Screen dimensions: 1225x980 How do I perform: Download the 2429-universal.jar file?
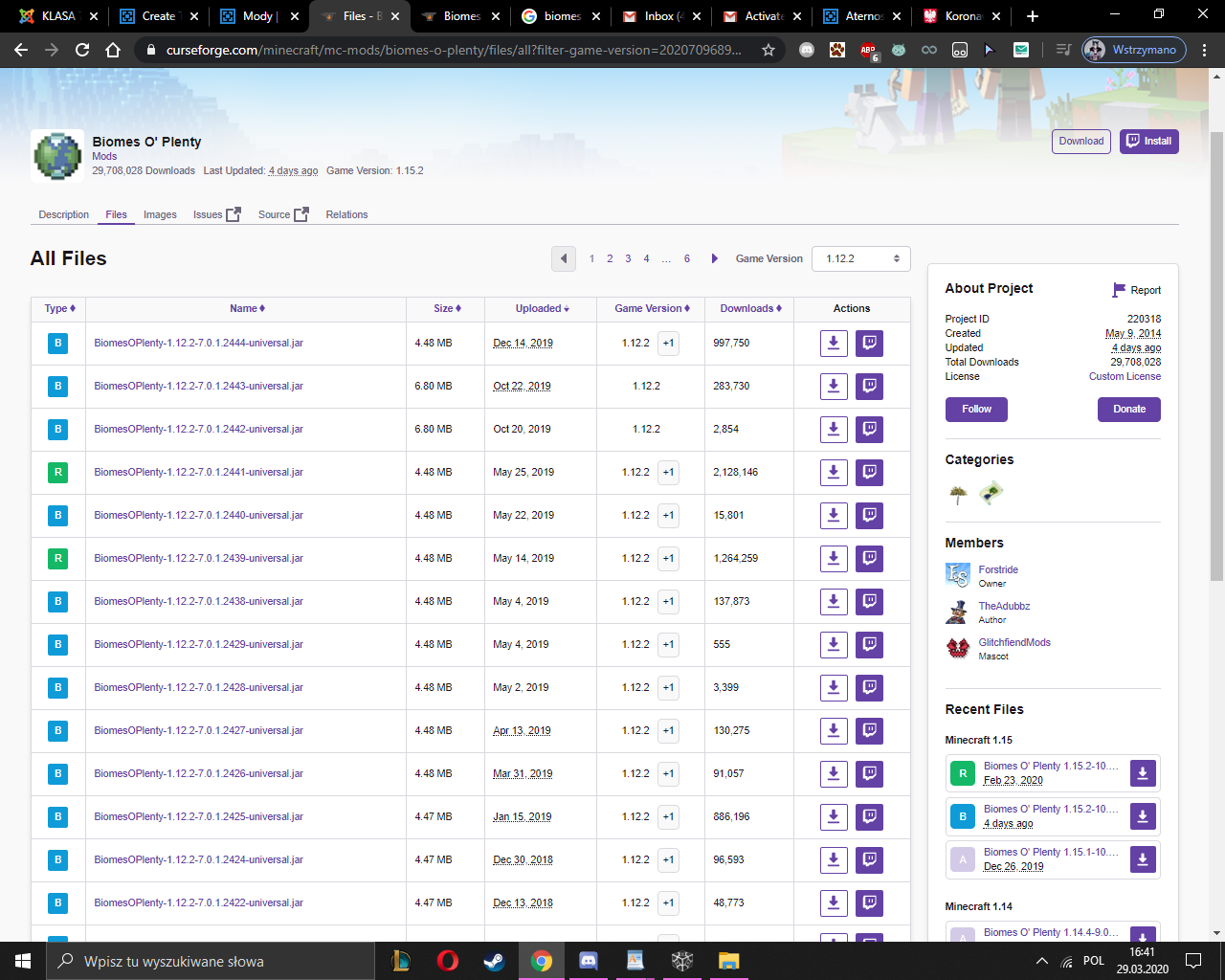point(834,644)
